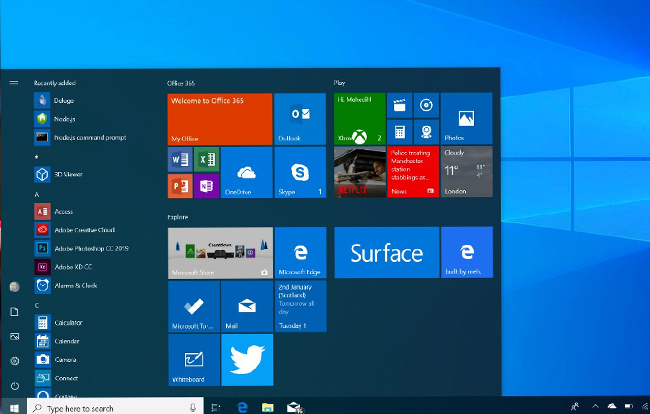Open the OneDrive tile
The width and height of the screenshot is (650, 414).
pos(247,172)
